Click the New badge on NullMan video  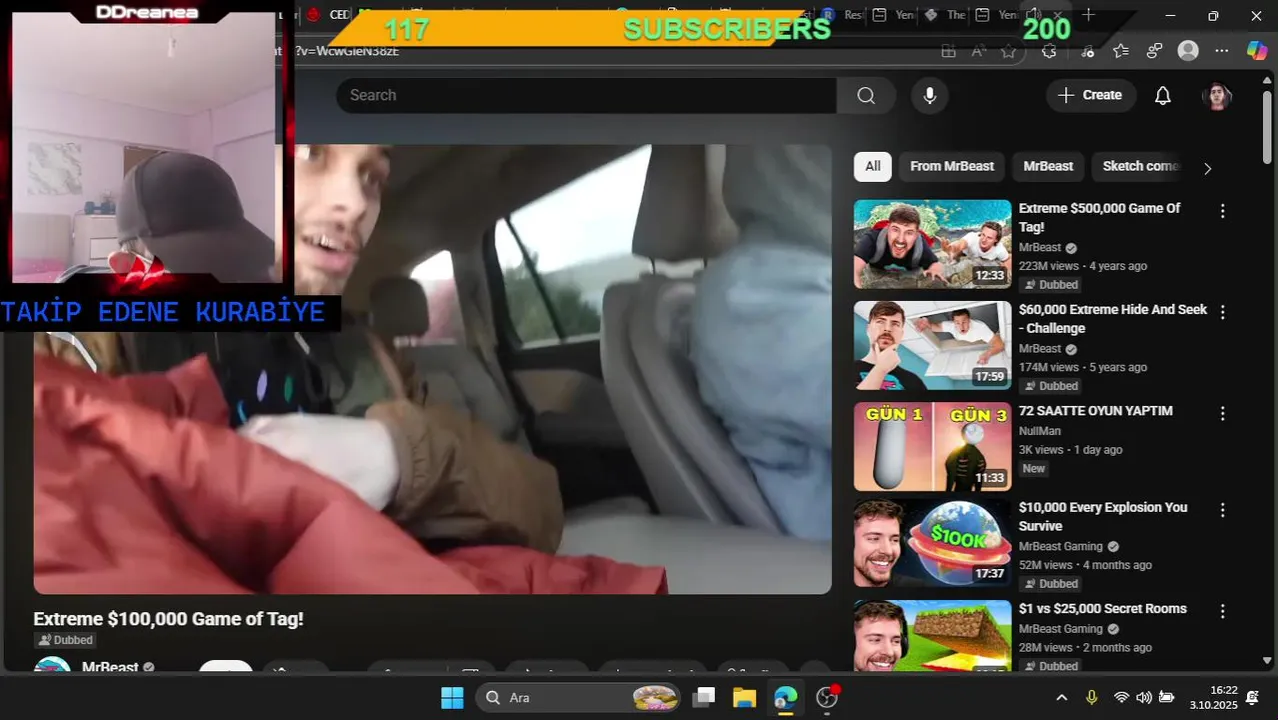tap(1033, 468)
